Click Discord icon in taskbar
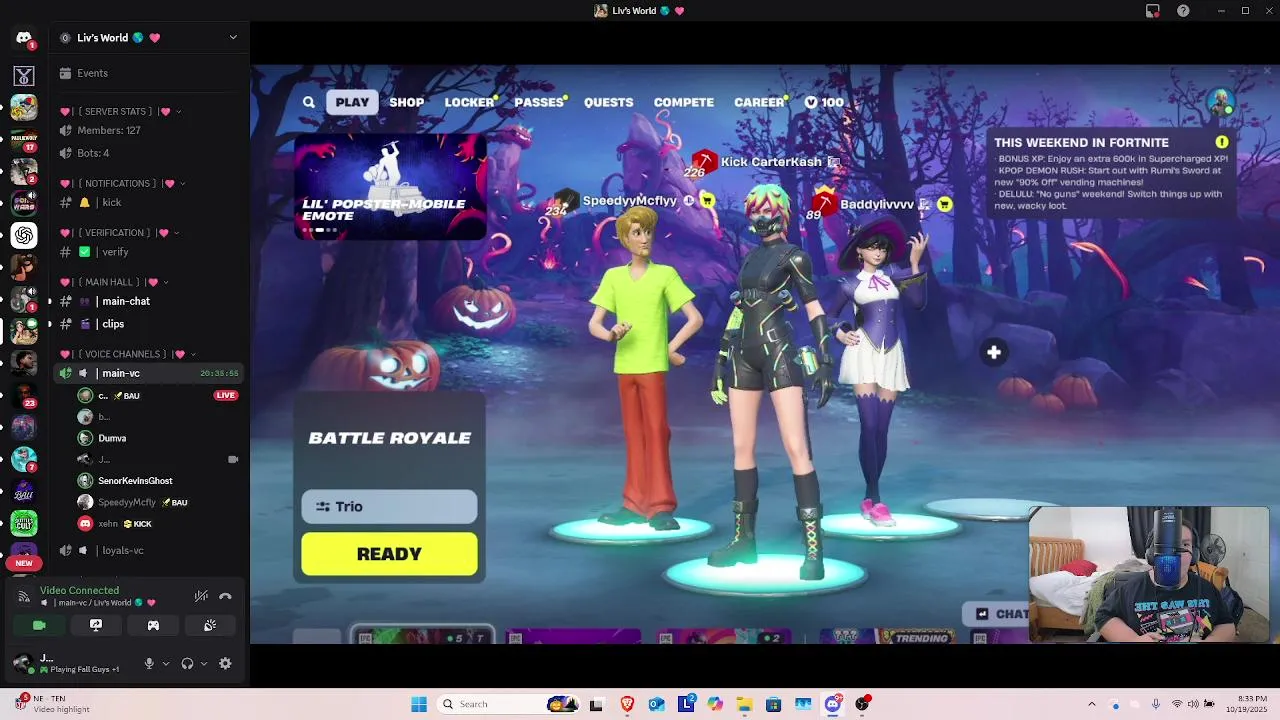1280x720 pixels. tap(833, 704)
